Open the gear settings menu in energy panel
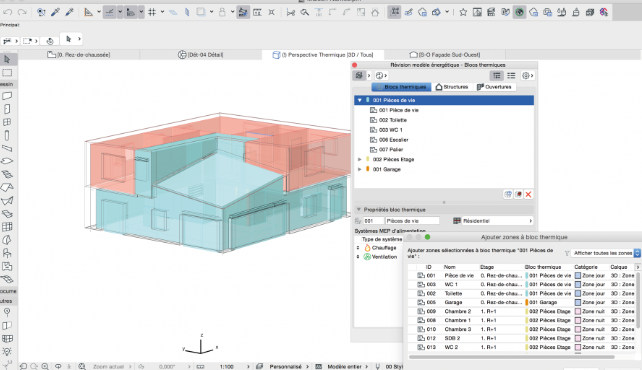The width and height of the screenshot is (642, 370). tap(527, 75)
